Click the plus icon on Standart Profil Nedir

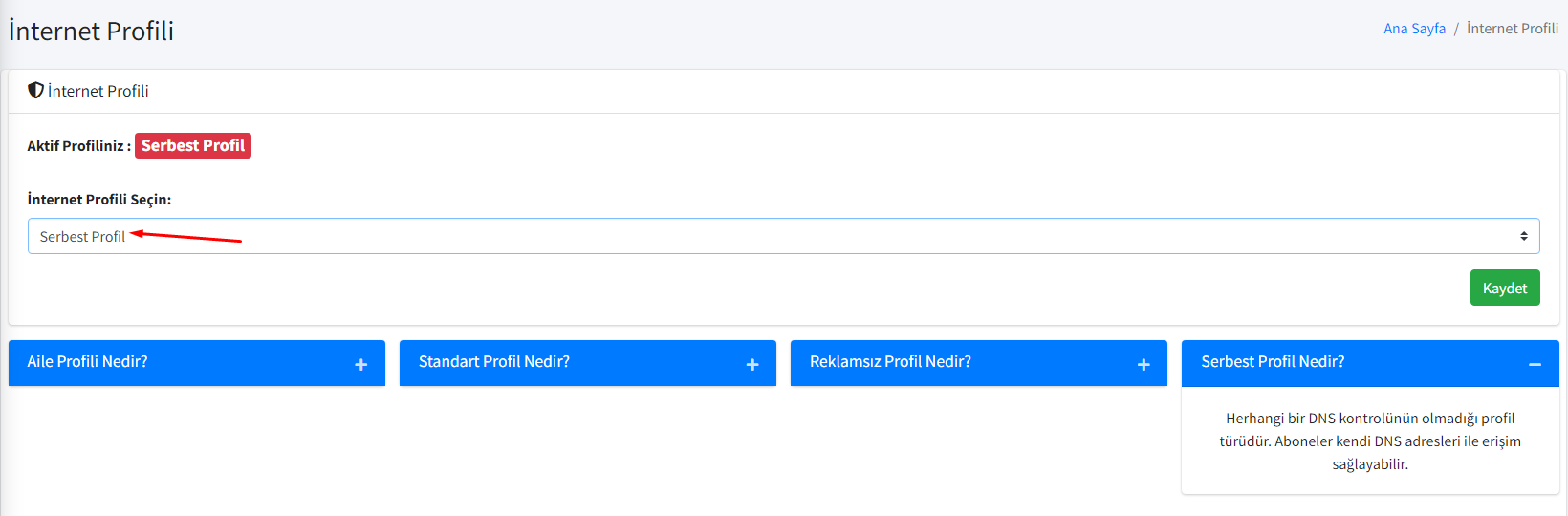click(752, 364)
